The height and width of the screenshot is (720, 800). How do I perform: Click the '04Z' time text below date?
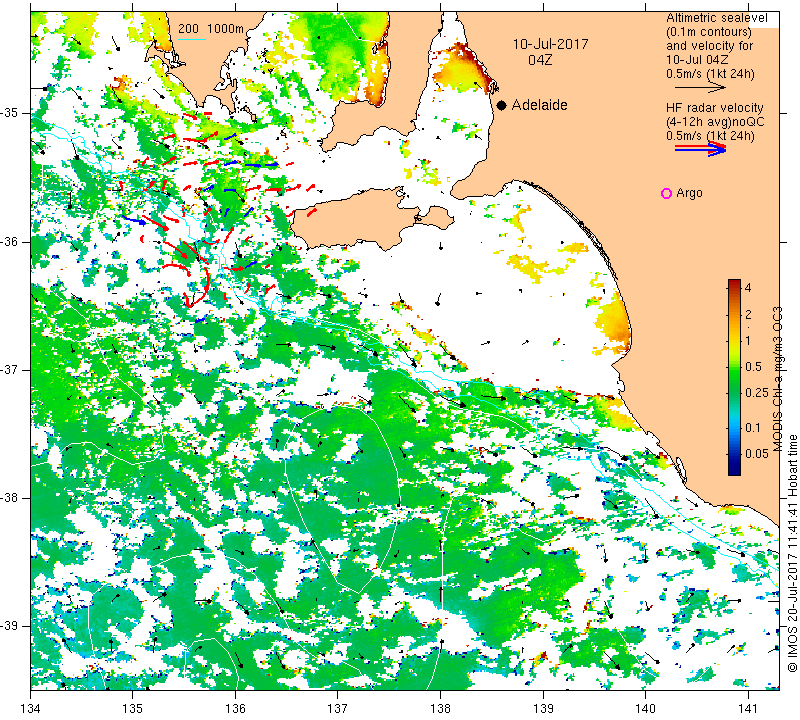coord(540,60)
